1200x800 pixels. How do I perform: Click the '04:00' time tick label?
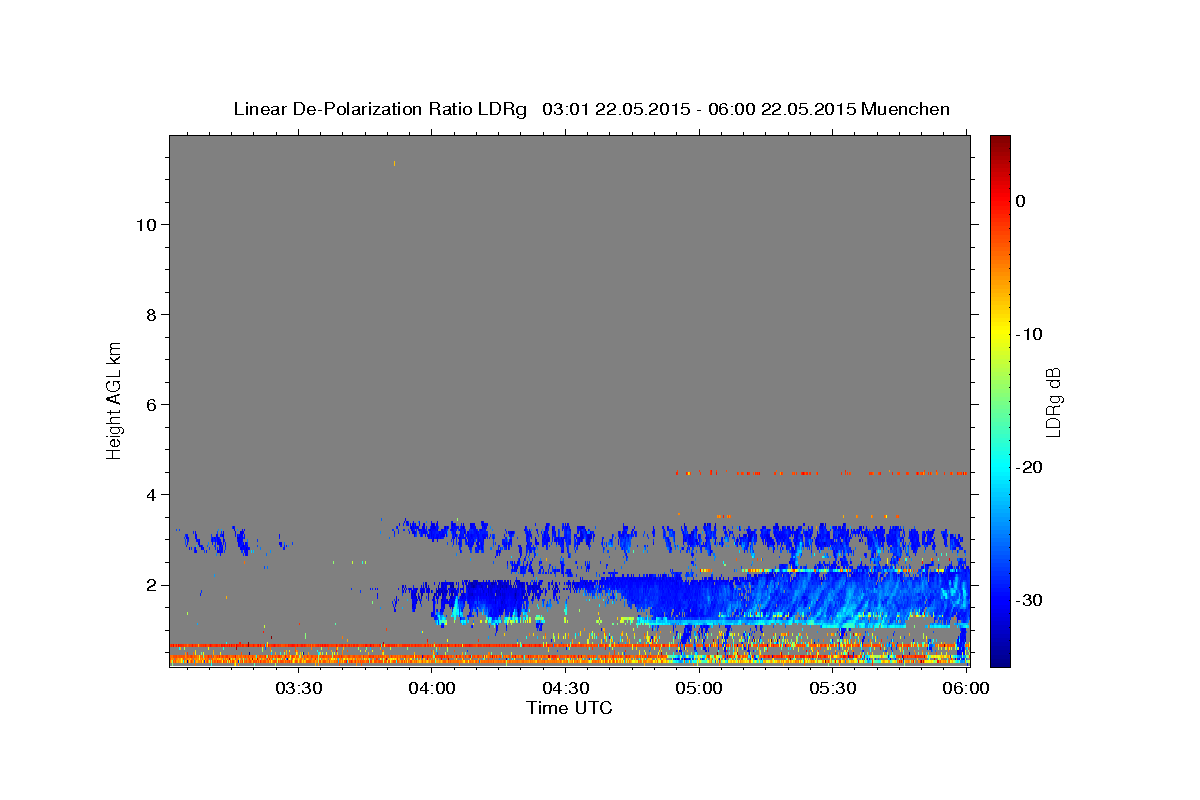pos(432,688)
